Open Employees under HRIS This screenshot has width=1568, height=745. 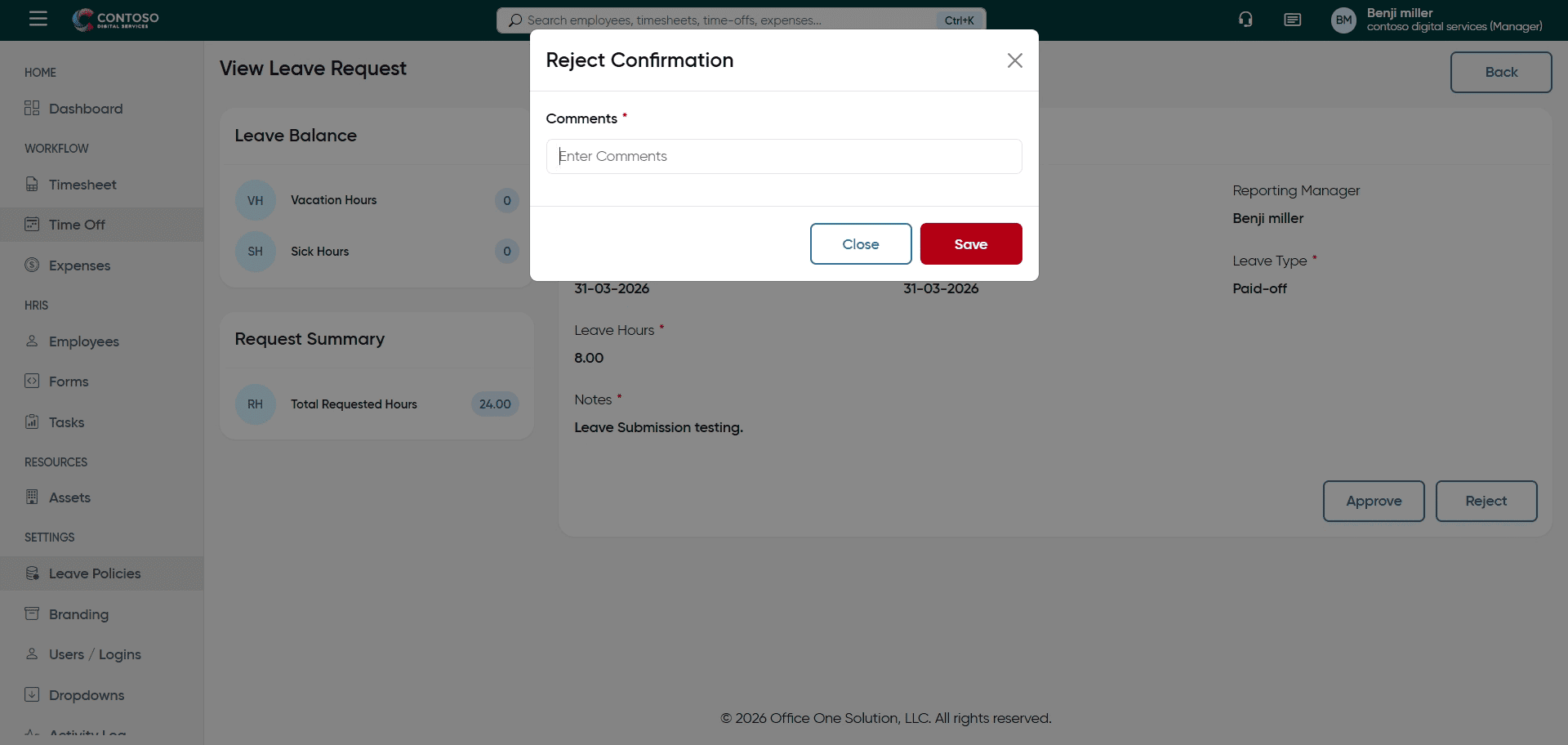pyautogui.click(x=83, y=341)
